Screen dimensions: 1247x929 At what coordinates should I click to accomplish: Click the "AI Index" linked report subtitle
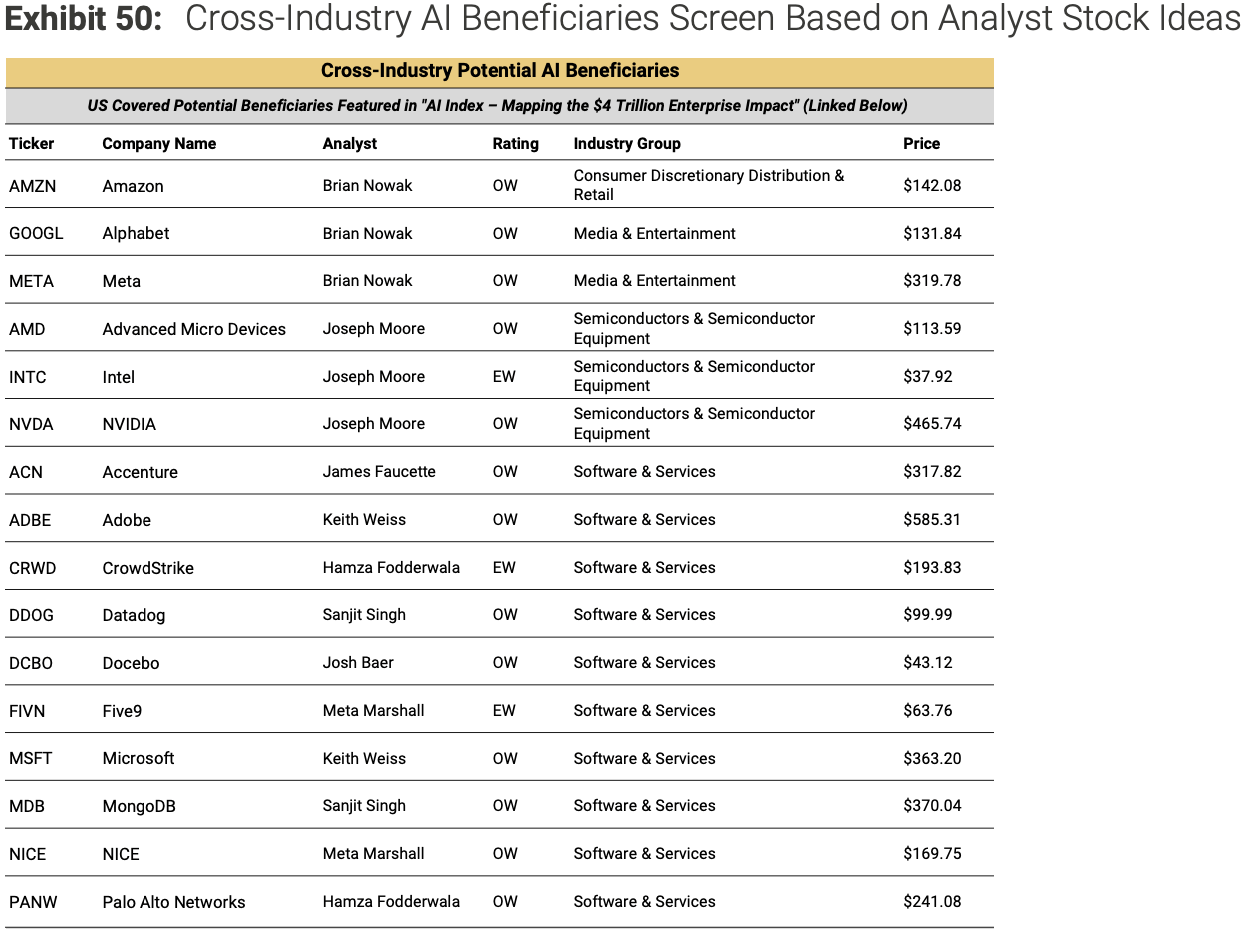point(497,106)
